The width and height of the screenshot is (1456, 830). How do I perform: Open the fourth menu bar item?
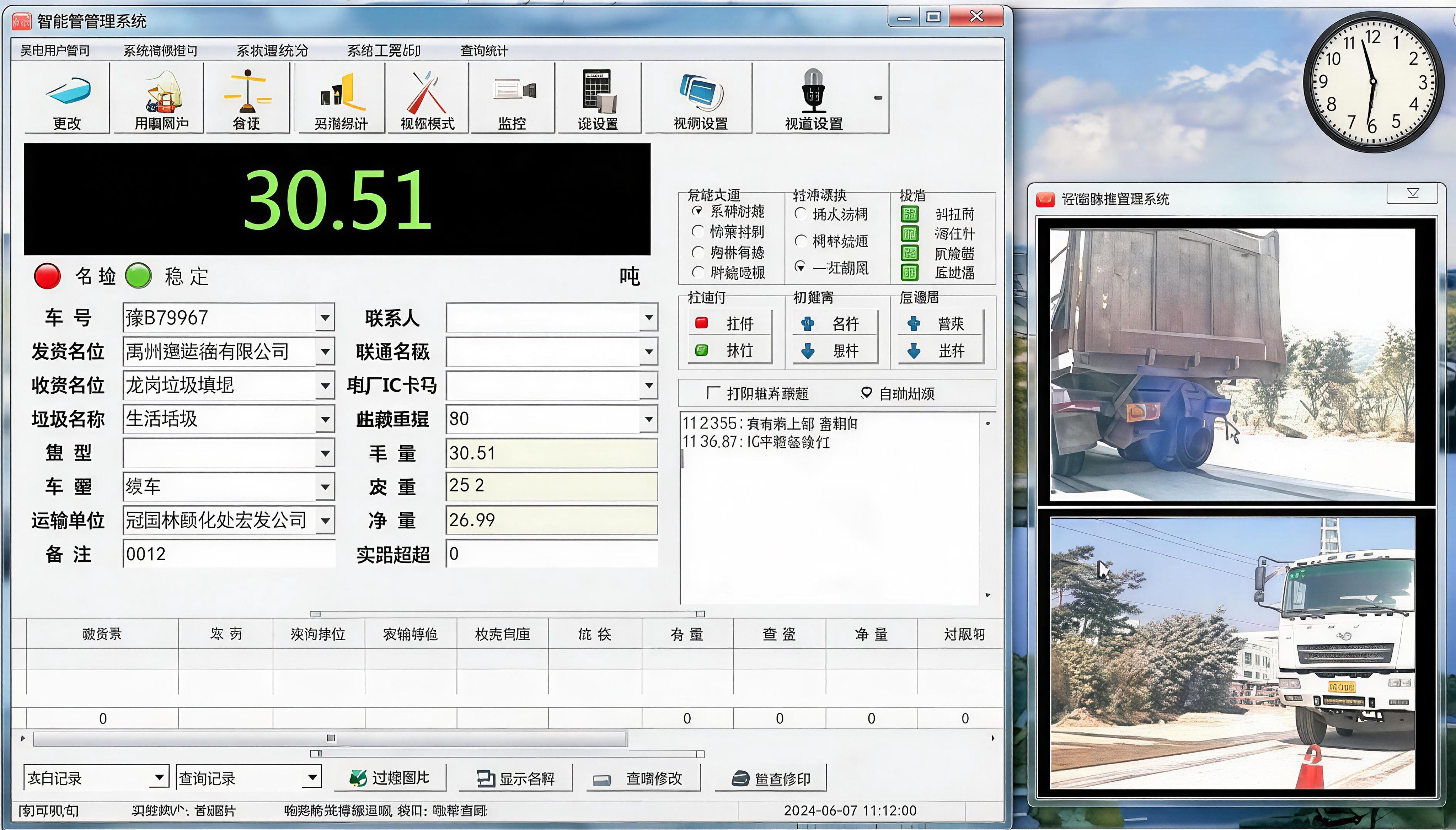[x=384, y=51]
